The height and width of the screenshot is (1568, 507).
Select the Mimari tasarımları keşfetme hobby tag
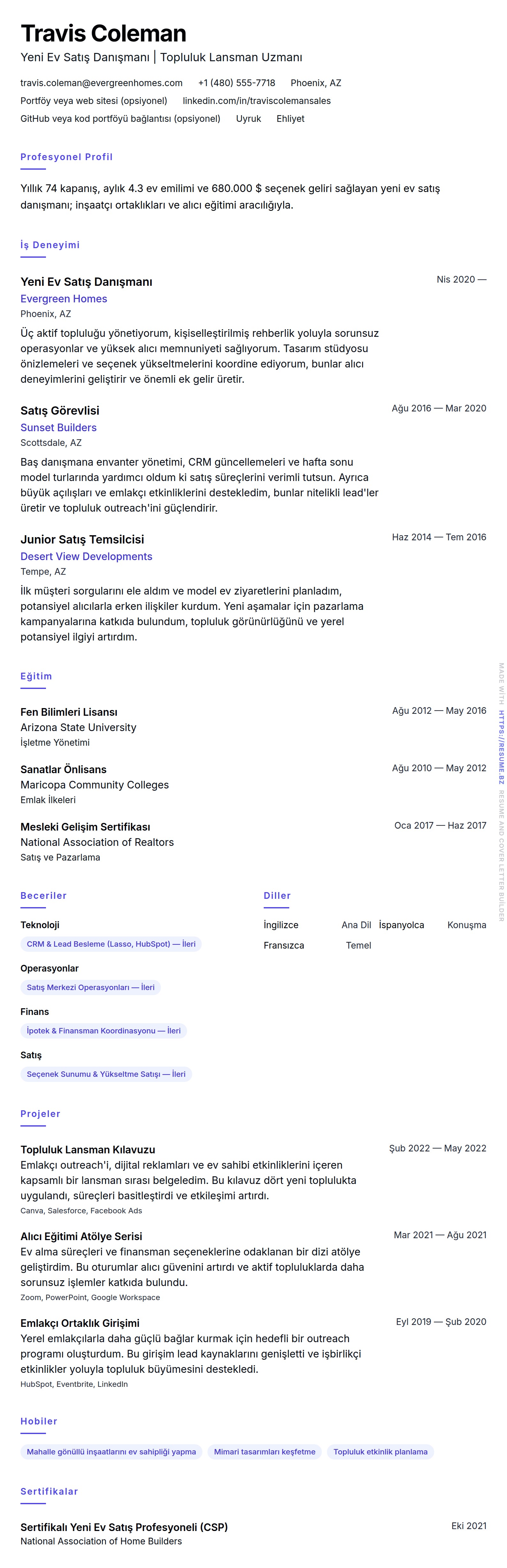[x=264, y=1452]
